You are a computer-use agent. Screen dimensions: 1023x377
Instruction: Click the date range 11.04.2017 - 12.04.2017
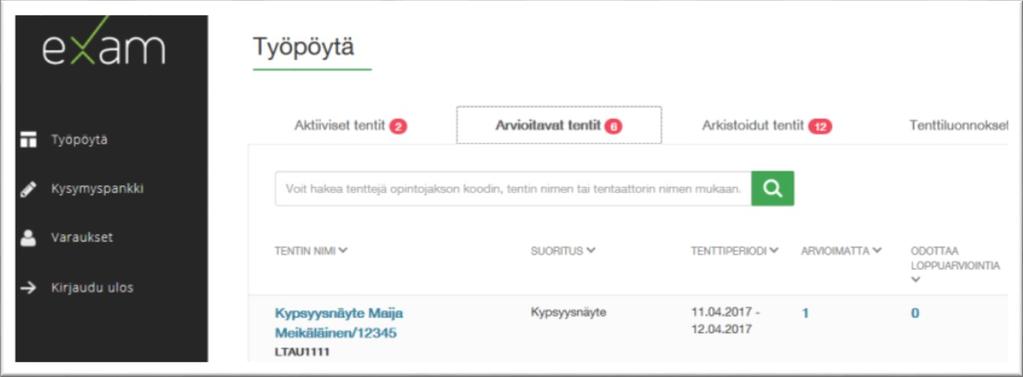coord(725,321)
